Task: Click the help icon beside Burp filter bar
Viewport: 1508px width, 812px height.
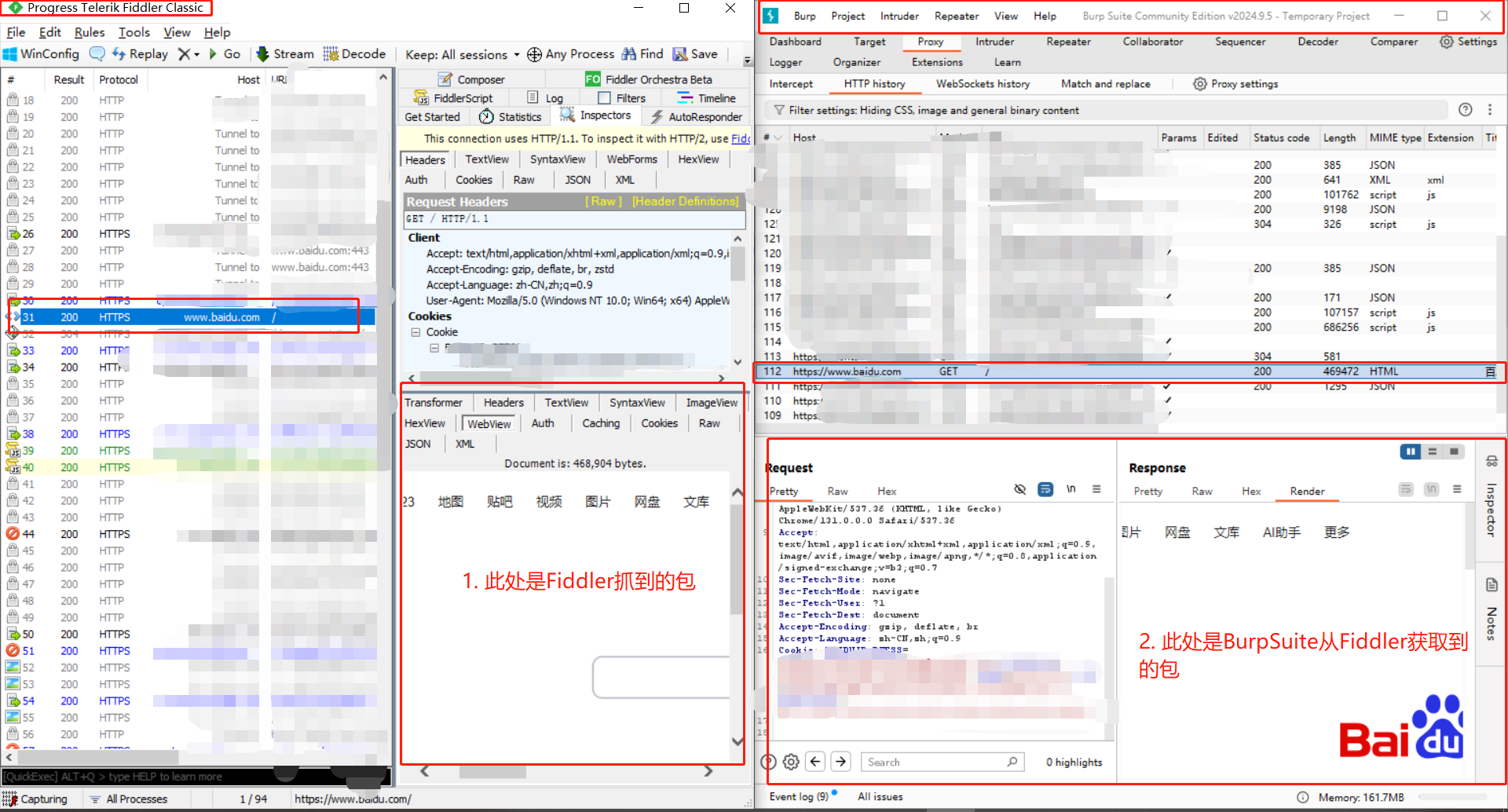Action: (x=1465, y=110)
